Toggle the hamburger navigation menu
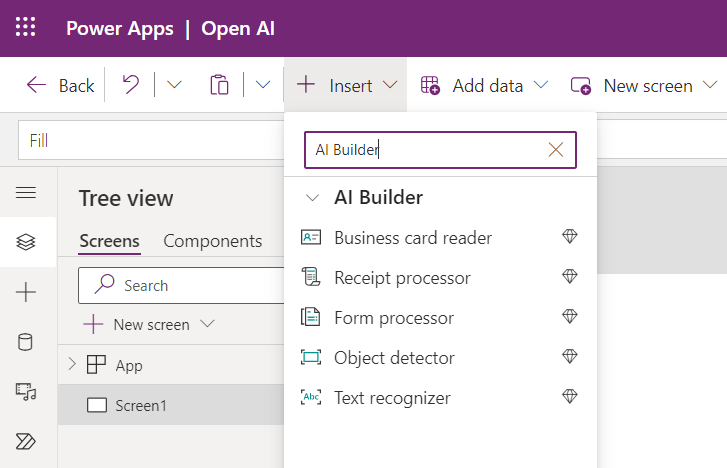Viewport: 727px width, 468px height. click(x=26, y=192)
